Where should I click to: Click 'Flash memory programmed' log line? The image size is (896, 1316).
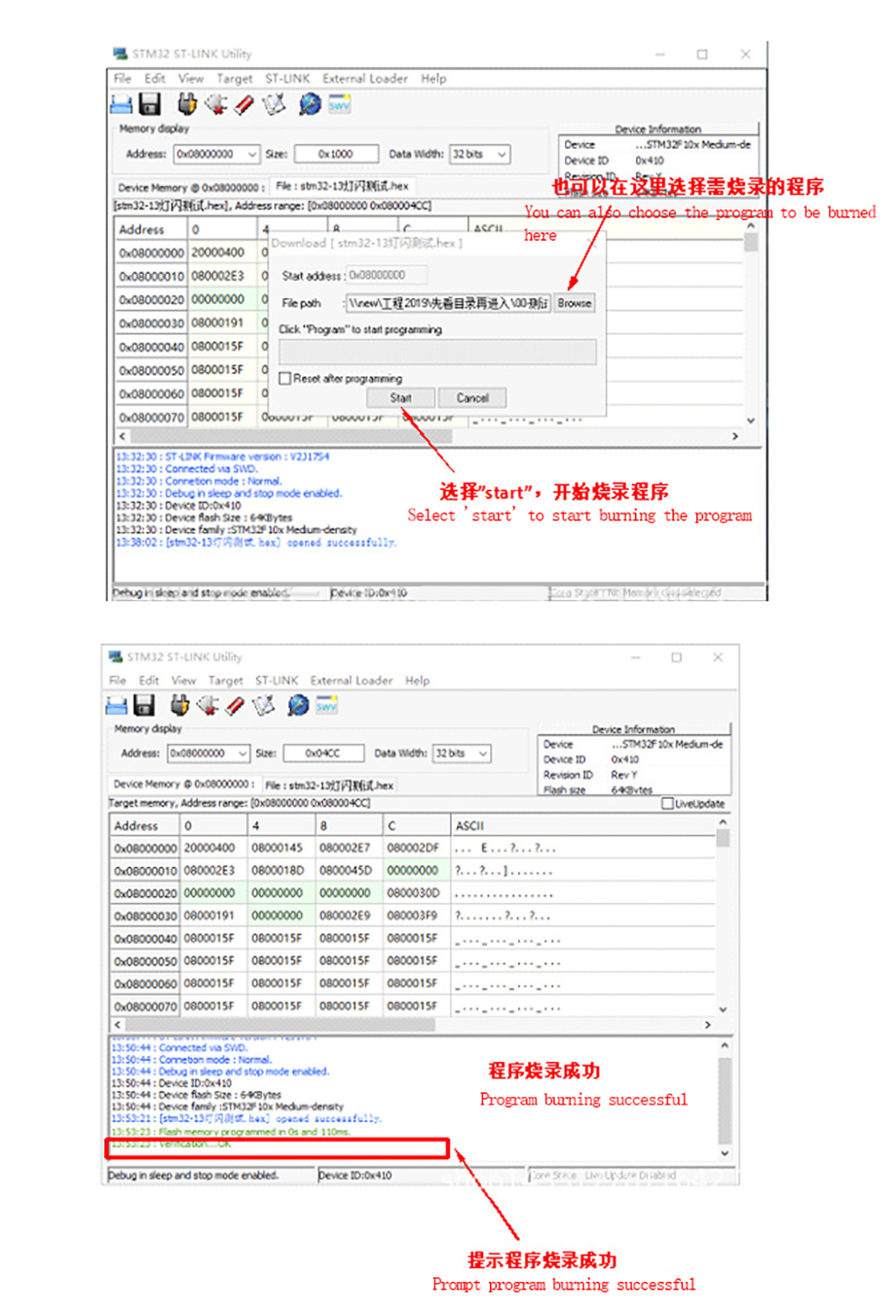click(x=232, y=1132)
